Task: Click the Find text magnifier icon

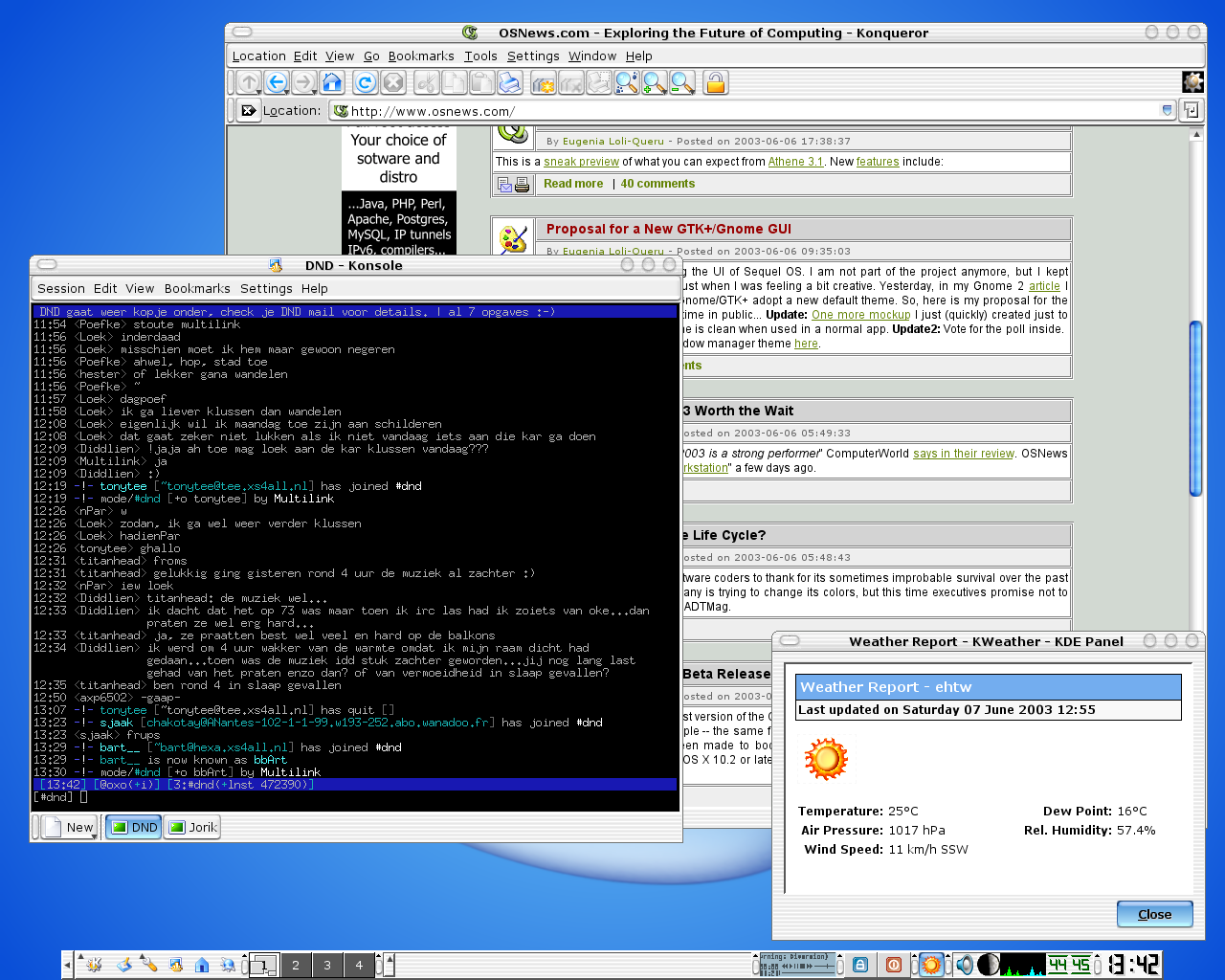Action: (627, 83)
